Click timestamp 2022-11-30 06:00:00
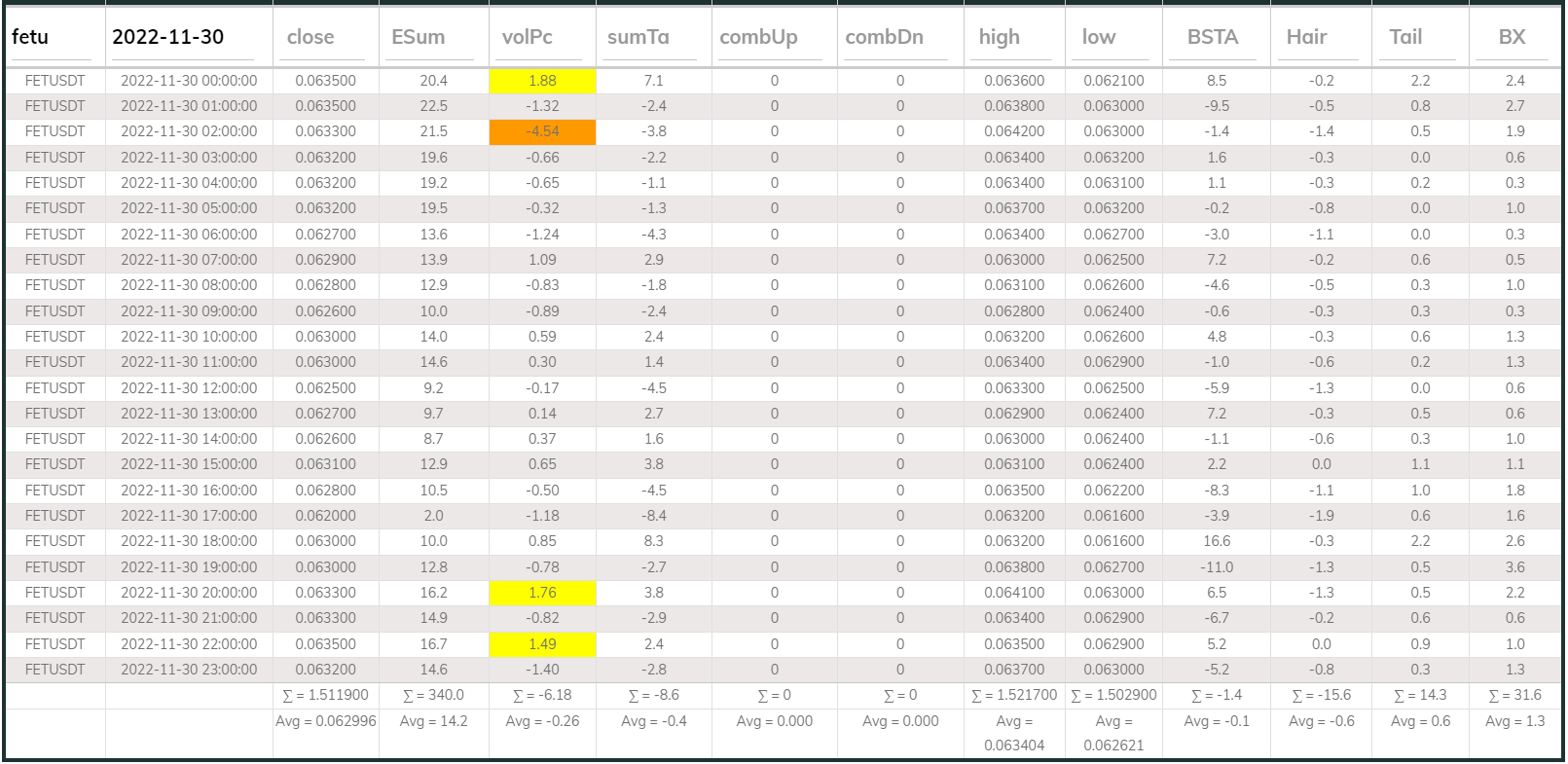Screen dimensions: 1568x764 click(x=189, y=235)
